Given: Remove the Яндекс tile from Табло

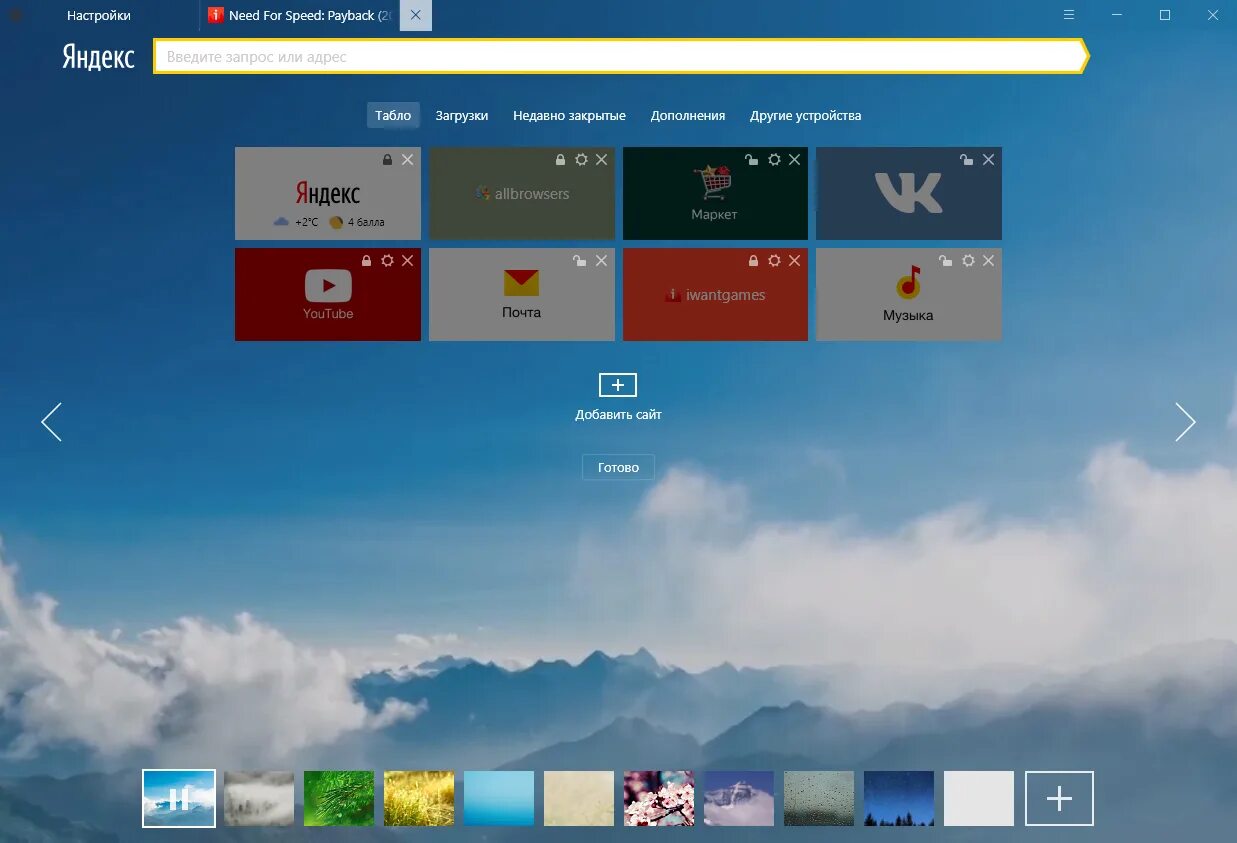Looking at the screenshot, I should click(x=407, y=160).
